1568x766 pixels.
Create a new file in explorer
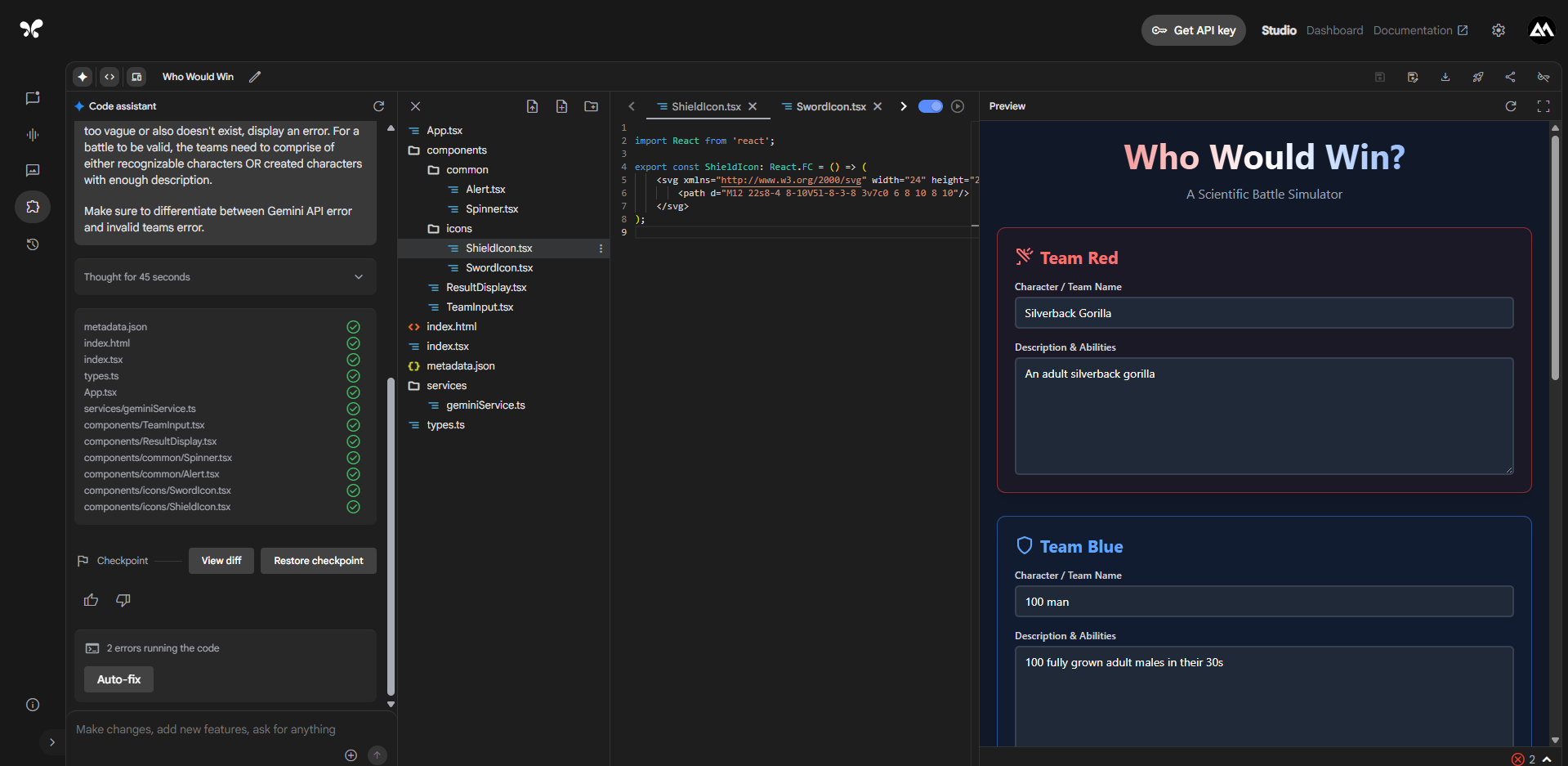[x=561, y=106]
